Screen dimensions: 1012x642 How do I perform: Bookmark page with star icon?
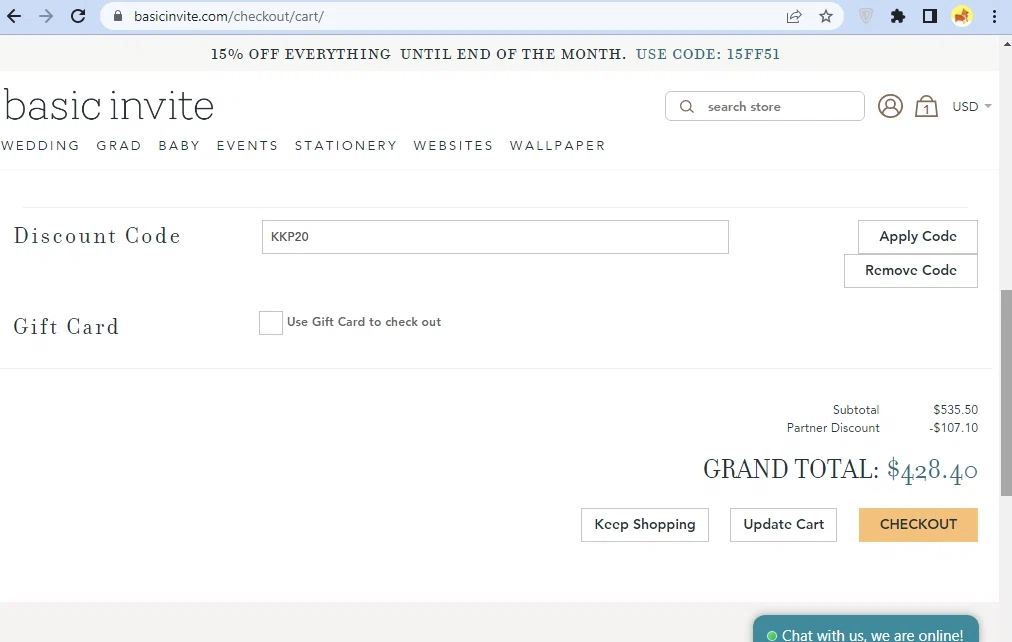[826, 17]
